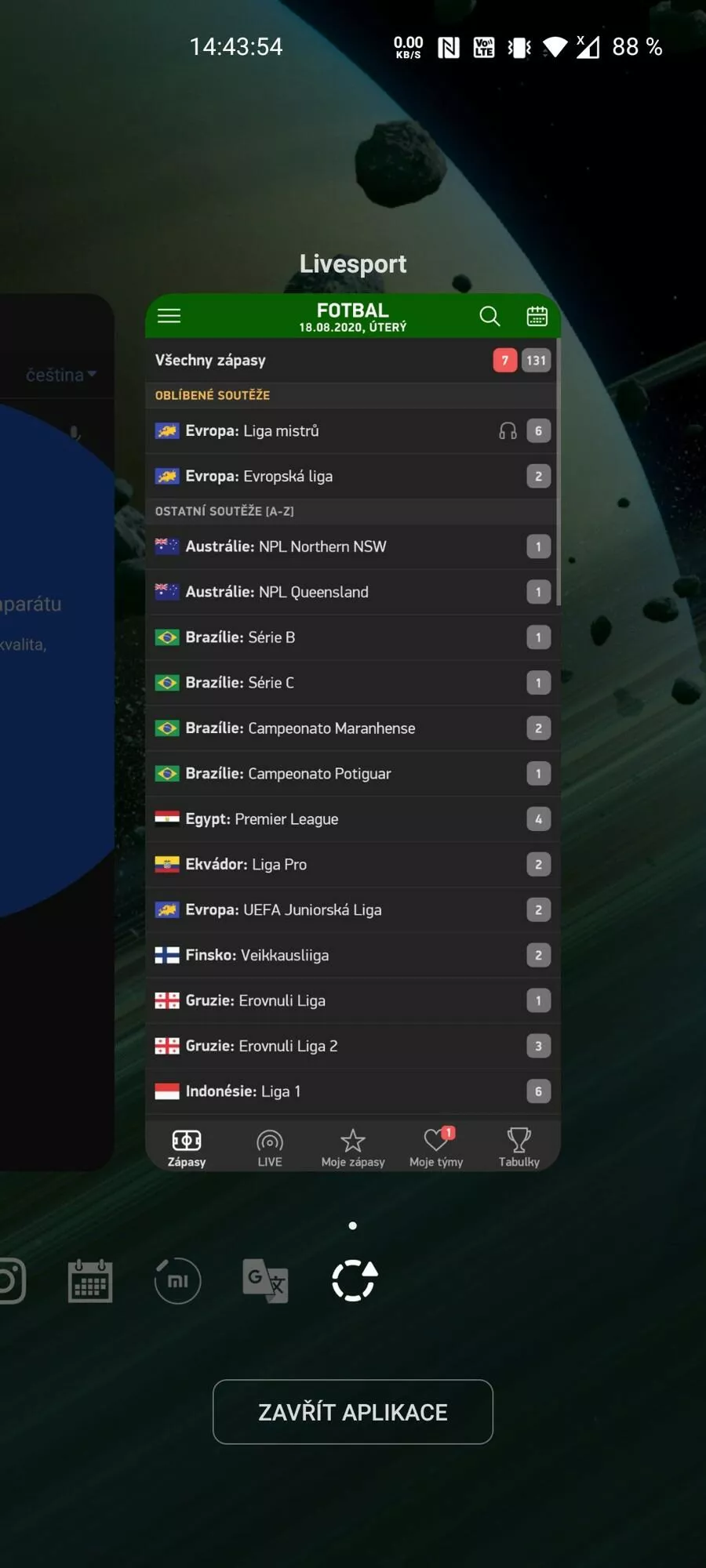The image size is (706, 1568).
Task: Open the Moje týmy heart tab
Action: pos(436,1149)
